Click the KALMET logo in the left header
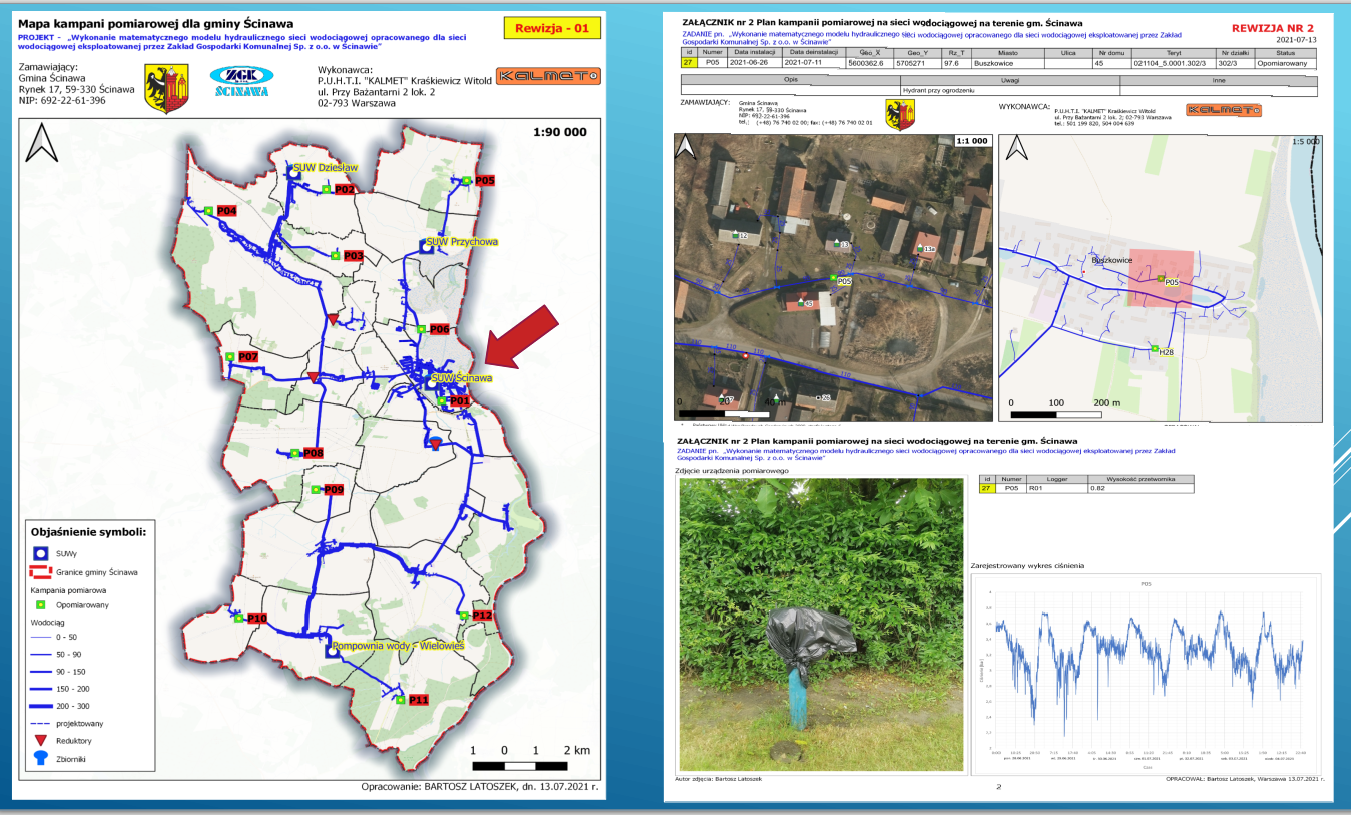This screenshot has width=1351, height=815. tap(548, 75)
